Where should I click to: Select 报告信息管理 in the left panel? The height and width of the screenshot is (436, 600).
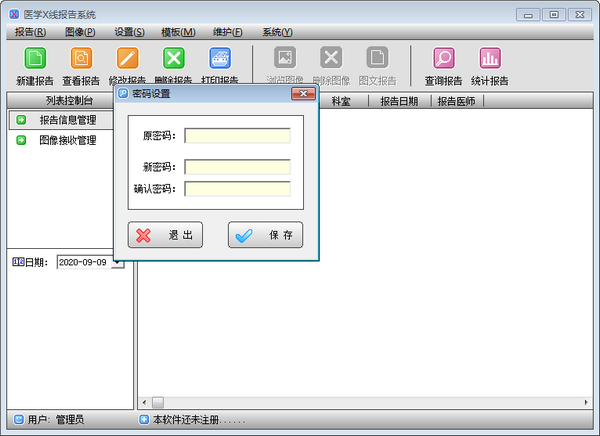click(67, 120)
